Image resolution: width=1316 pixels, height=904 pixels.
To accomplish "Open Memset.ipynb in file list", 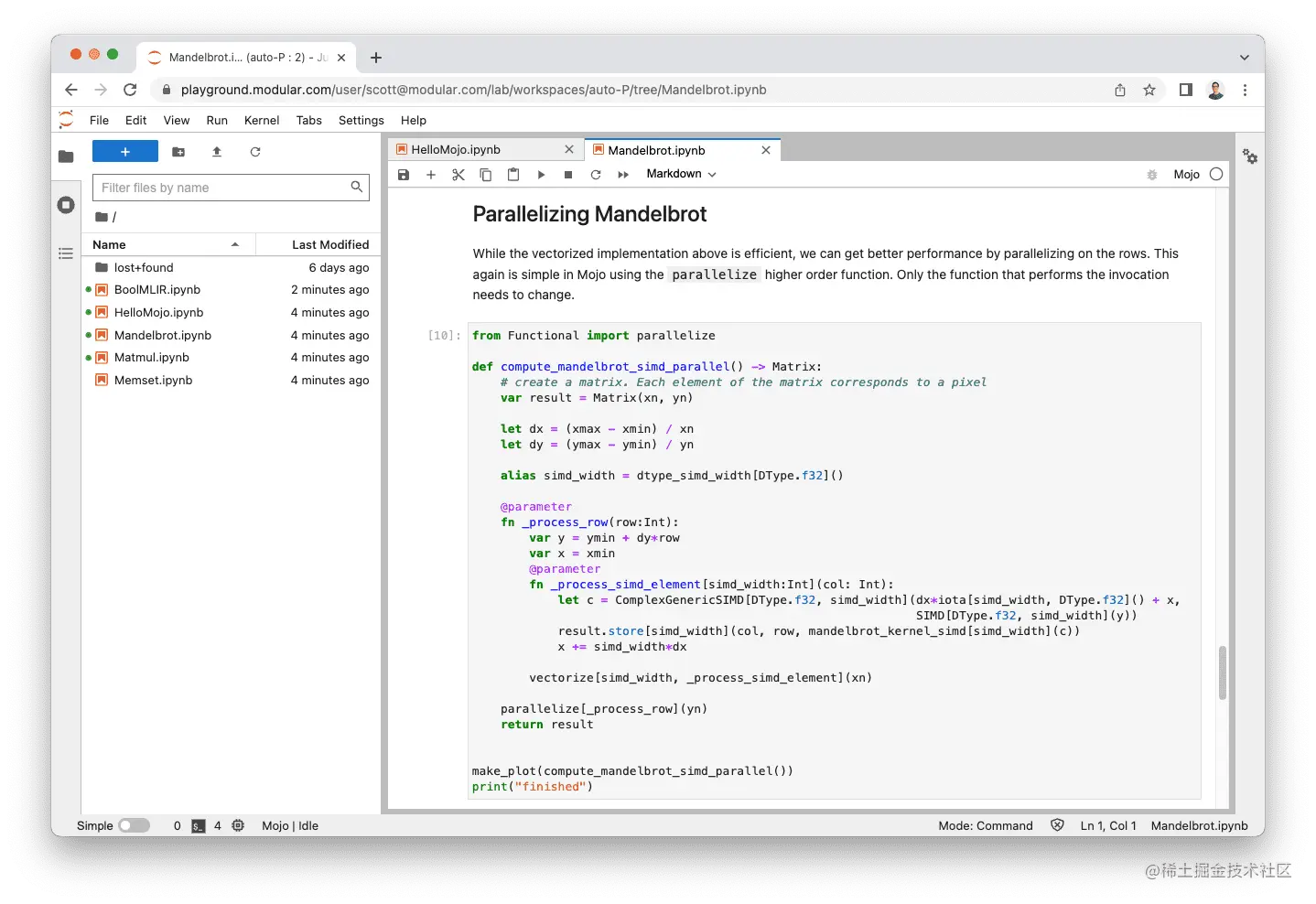I will (x=231, y=381).
